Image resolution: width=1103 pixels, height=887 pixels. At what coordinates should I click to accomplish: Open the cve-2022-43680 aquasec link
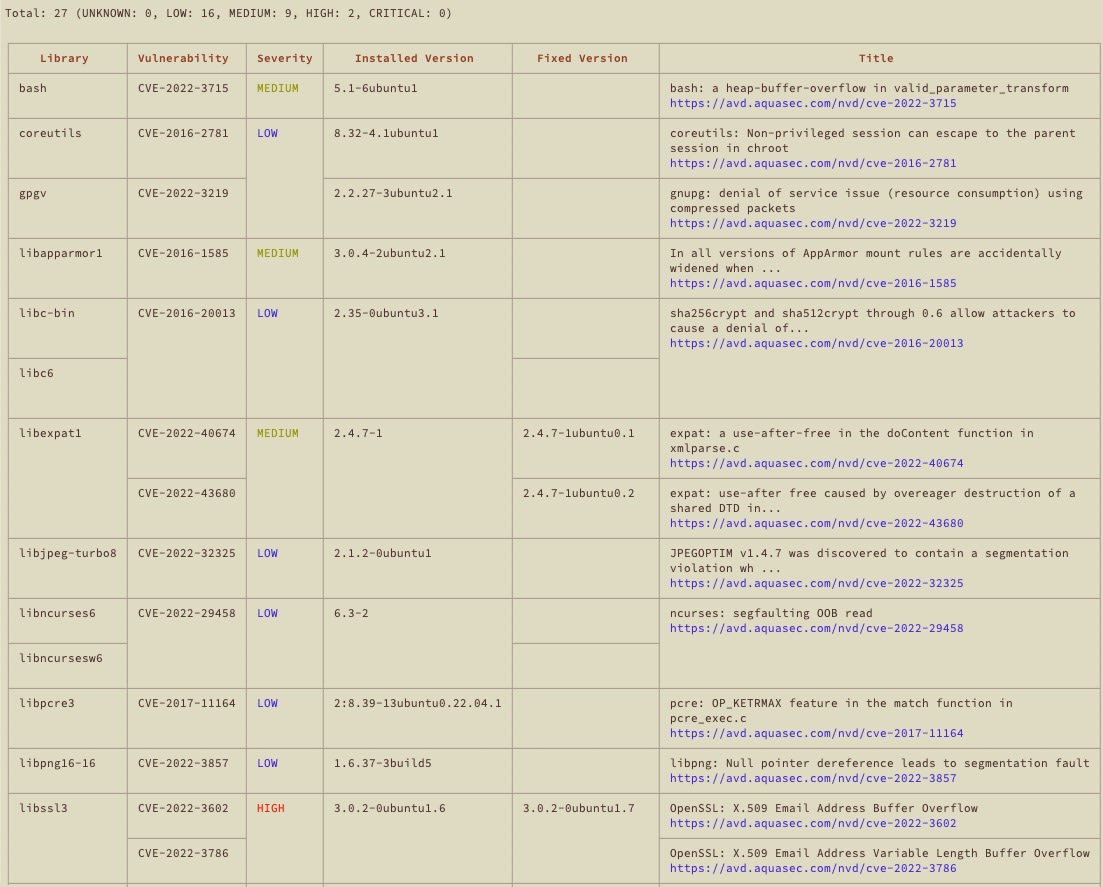[x=816, y=523]
